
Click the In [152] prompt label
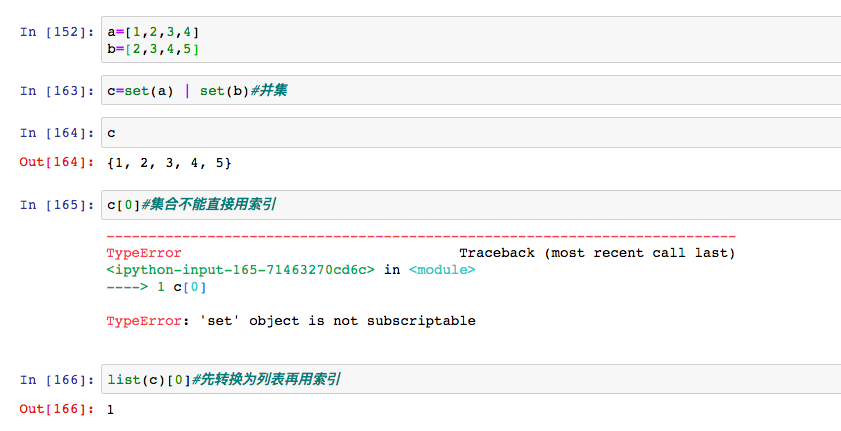tap(56, 33)
